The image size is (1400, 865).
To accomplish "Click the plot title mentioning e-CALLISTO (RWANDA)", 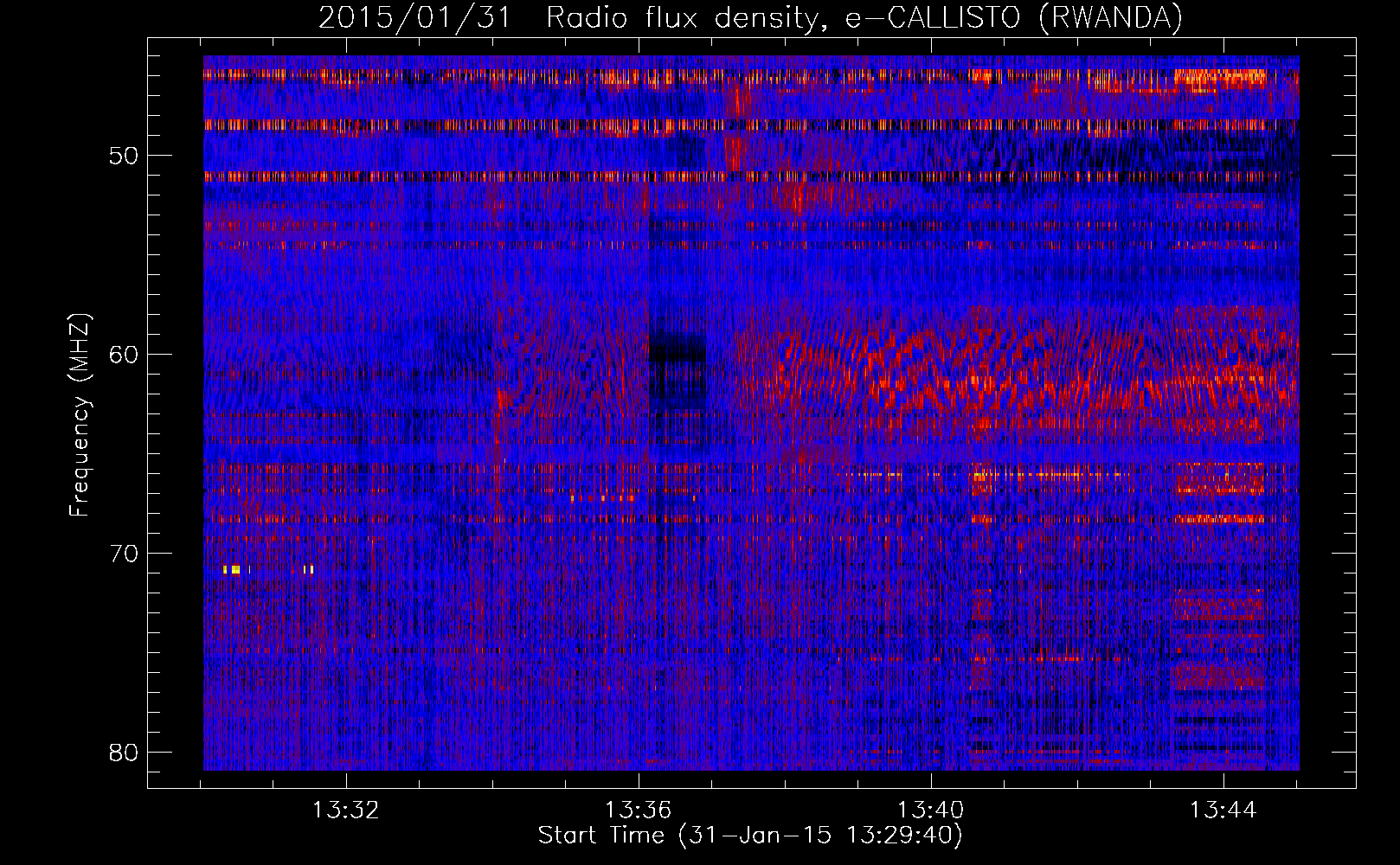I will pos(750,17).
